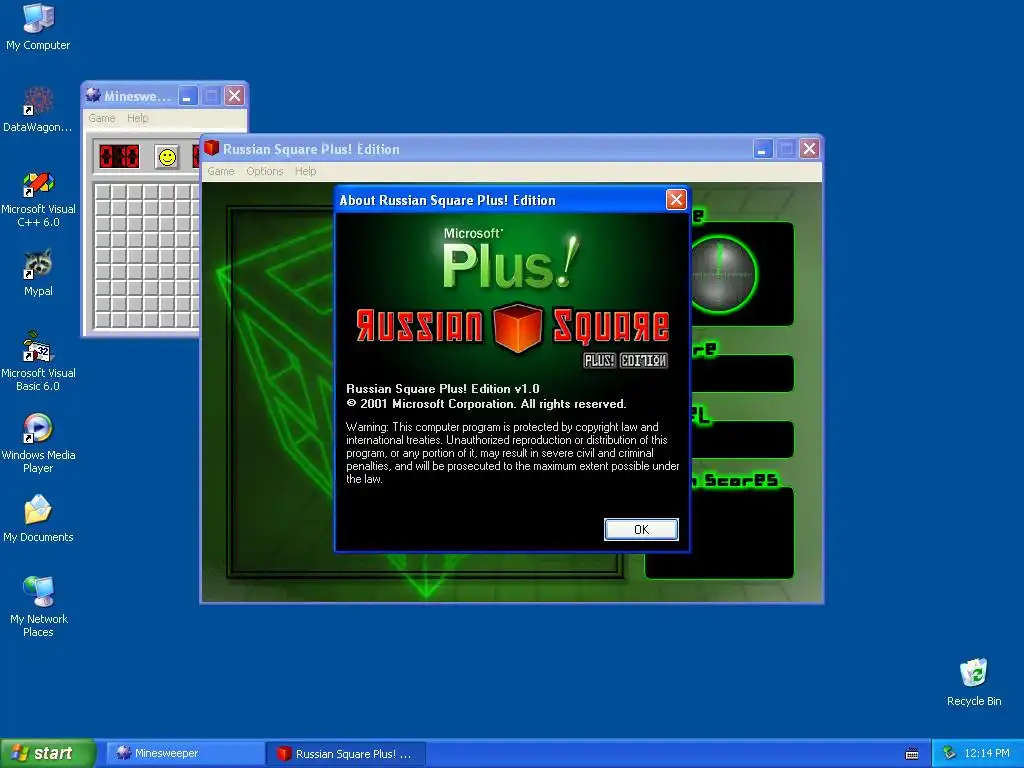Image resolution: width=1024 pixels, height=768 pixels.
Task: Click the round timer dial in Russian Square
Action: click(722, 274)
